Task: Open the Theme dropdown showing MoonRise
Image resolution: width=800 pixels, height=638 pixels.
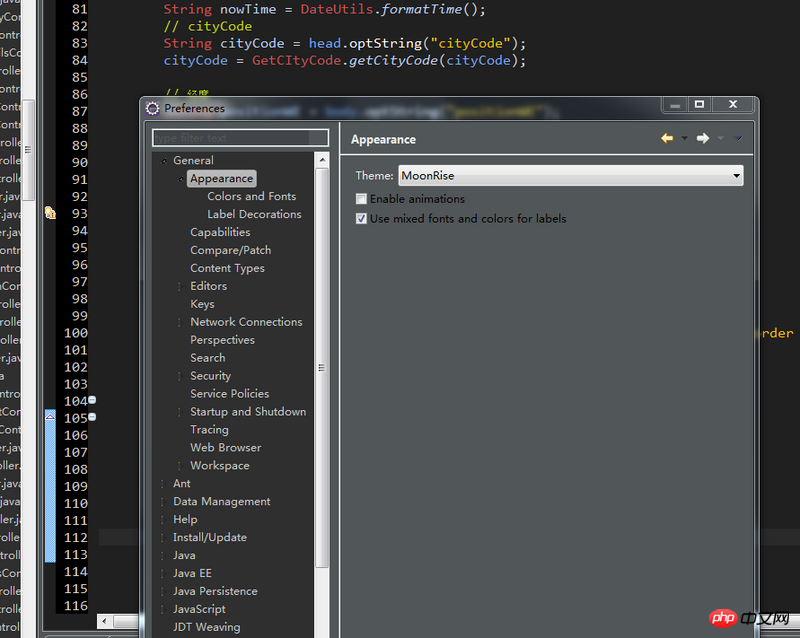Action: click(x=570, y=176)
